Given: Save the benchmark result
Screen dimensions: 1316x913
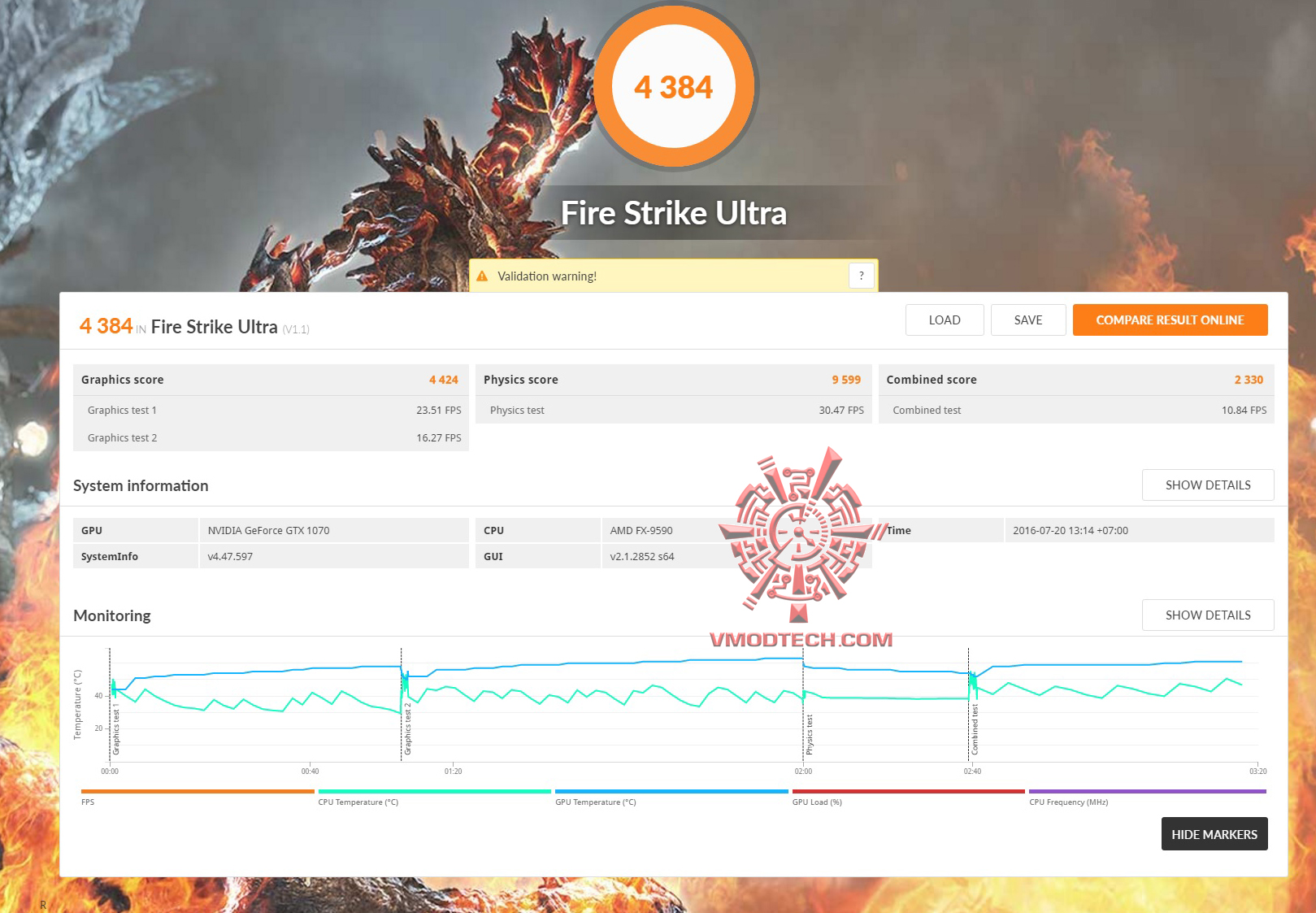Looking at the screenshot, I should coord(1028,320).
